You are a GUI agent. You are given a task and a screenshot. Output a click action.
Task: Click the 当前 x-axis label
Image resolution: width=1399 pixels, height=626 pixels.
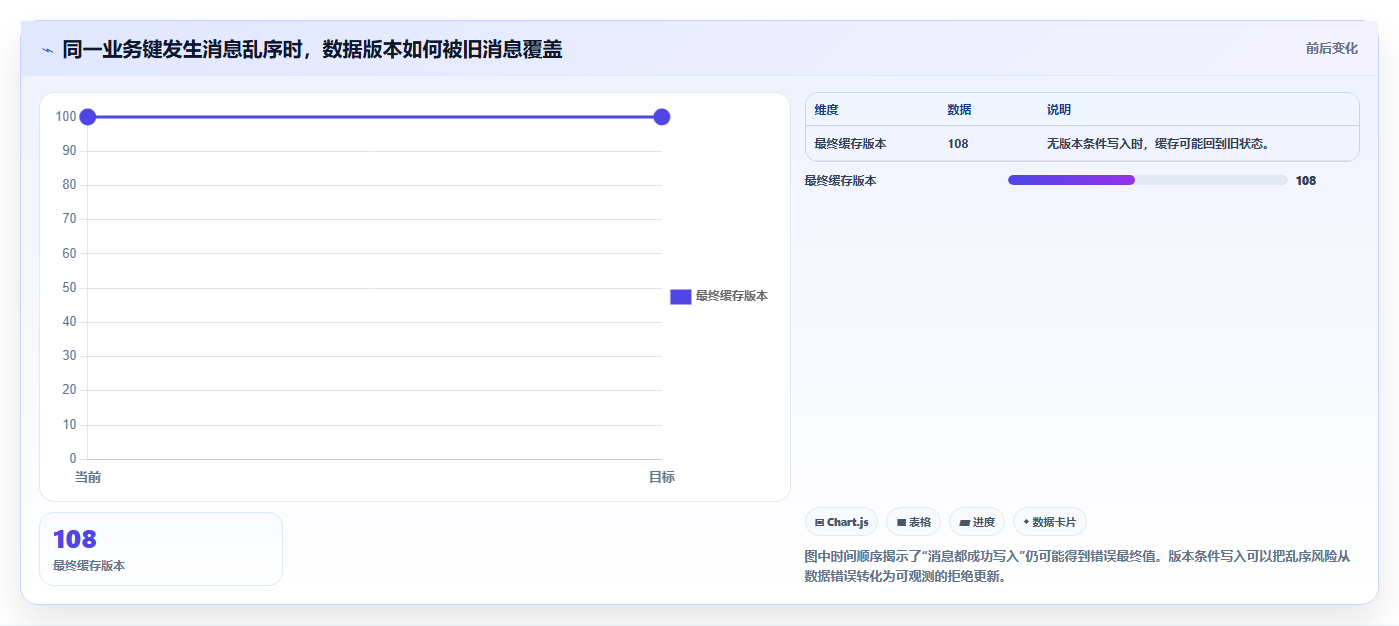pyautogui.click(x=88, y=478)
